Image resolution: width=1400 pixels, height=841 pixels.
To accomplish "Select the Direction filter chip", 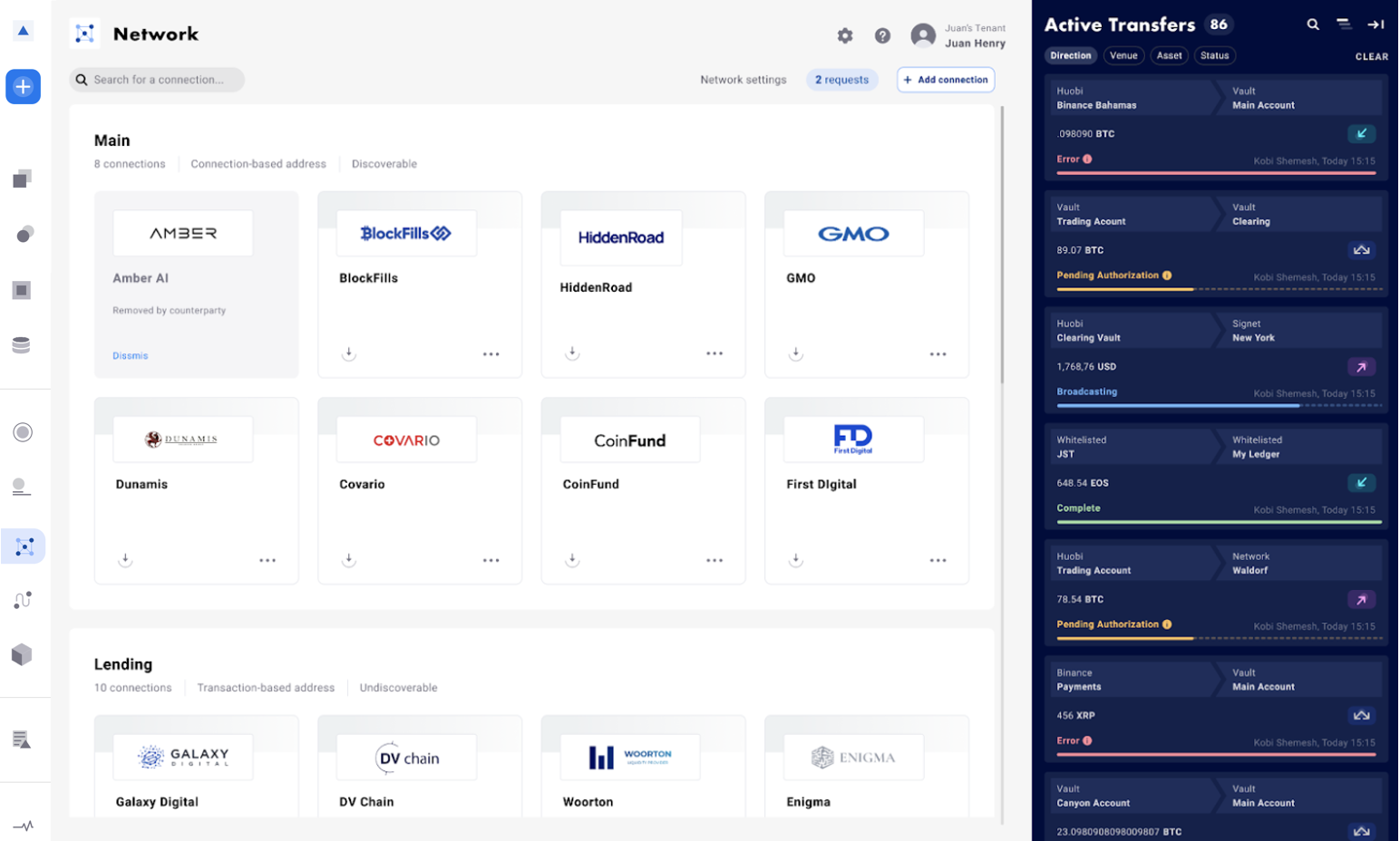I will click(x=1071, y=56).
